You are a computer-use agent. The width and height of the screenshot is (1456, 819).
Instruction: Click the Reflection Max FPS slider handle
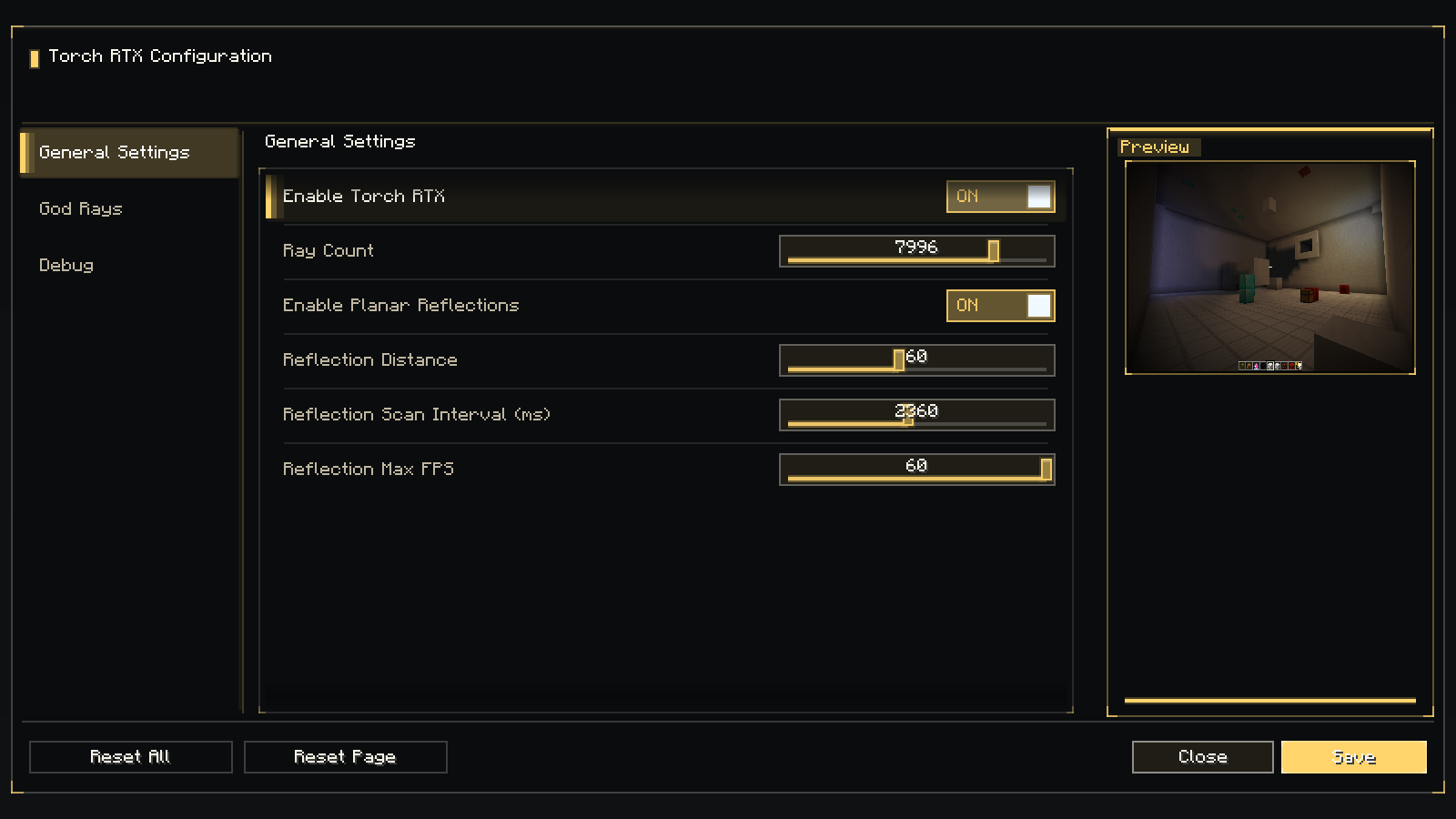(x=1046, y=470)
